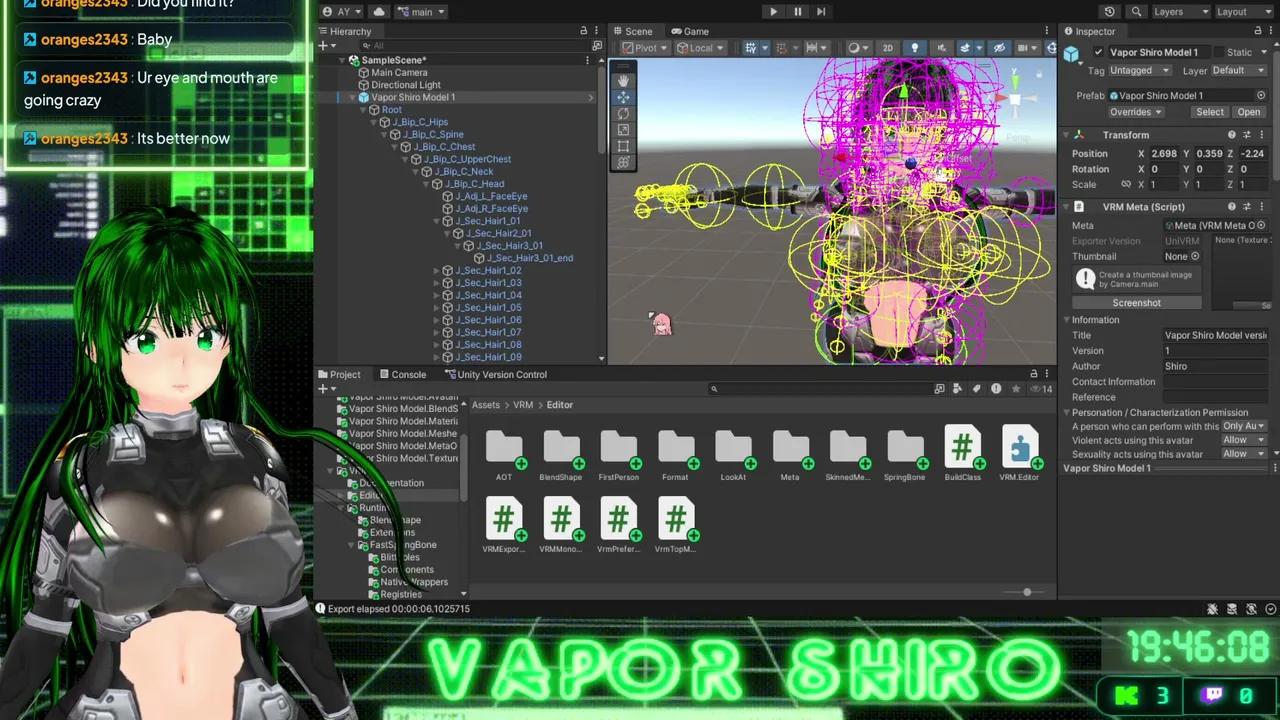Select Main Camera in Hierarchy
This screenshot has width=1280, height=720.
[399, 73]
